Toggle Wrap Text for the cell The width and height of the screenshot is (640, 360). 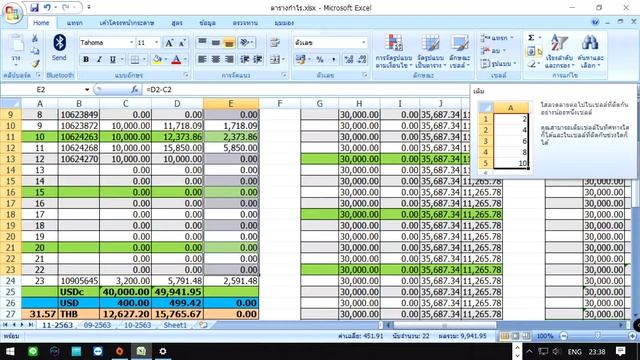click(275, 42)
